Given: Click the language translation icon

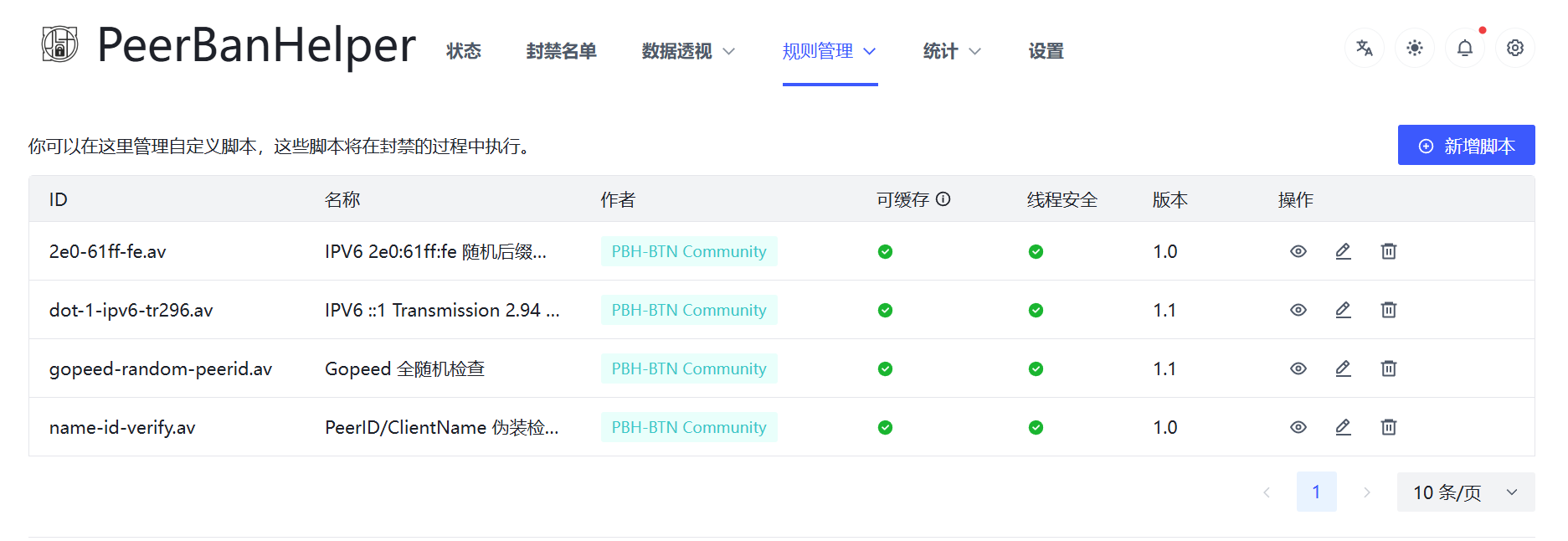Looking at the screenshot, I should (x=1365, y=49).
